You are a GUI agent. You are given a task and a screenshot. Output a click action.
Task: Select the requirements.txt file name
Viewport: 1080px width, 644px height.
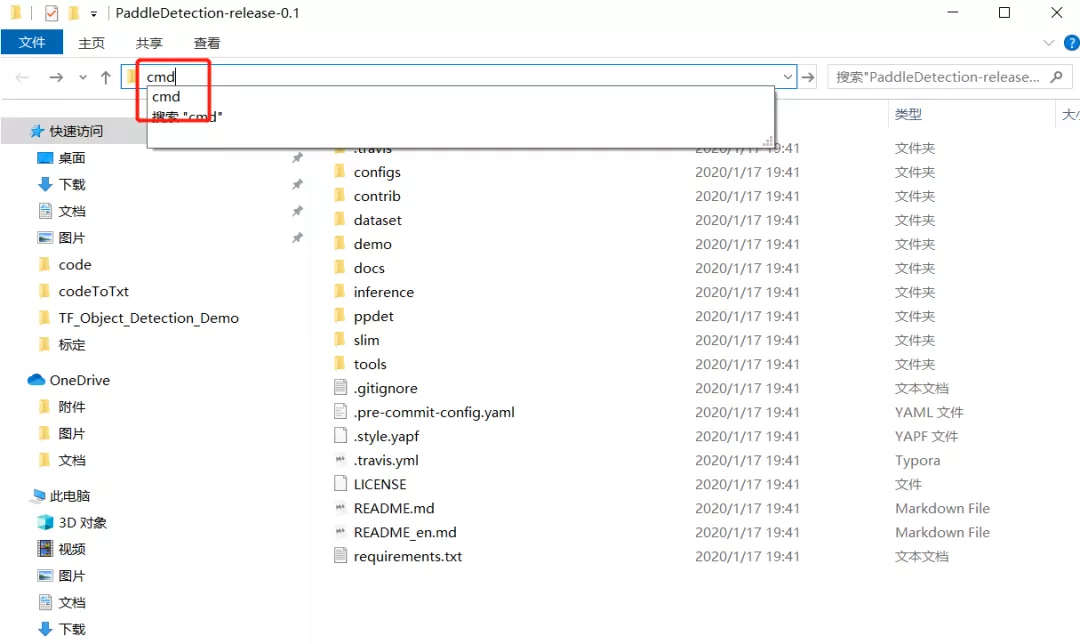tap(408, 557)
